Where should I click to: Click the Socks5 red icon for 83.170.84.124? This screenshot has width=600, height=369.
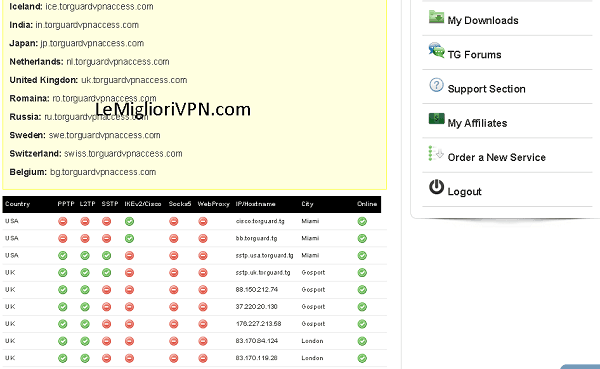click(x=174, y=341)
